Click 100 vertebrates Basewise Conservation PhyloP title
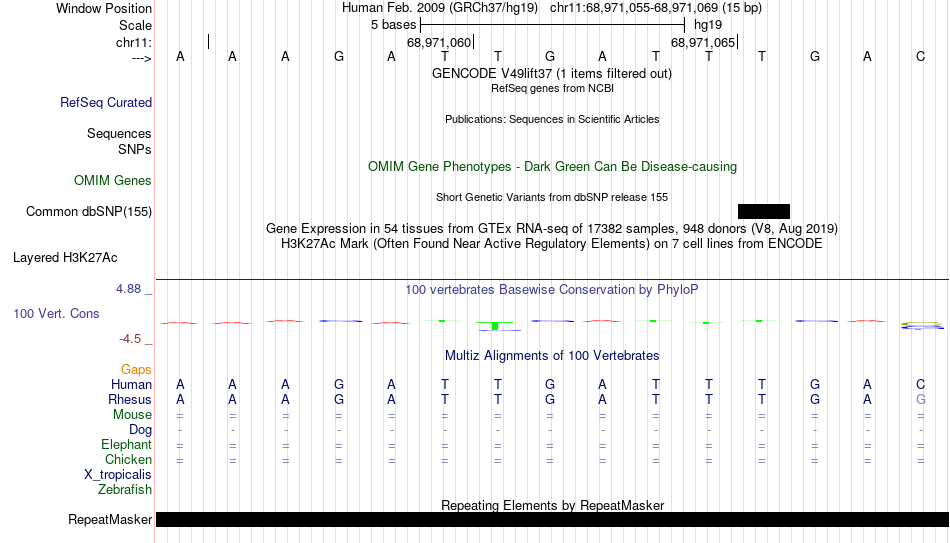The height and width of the screenshot is (543, 950). (552, 290)
